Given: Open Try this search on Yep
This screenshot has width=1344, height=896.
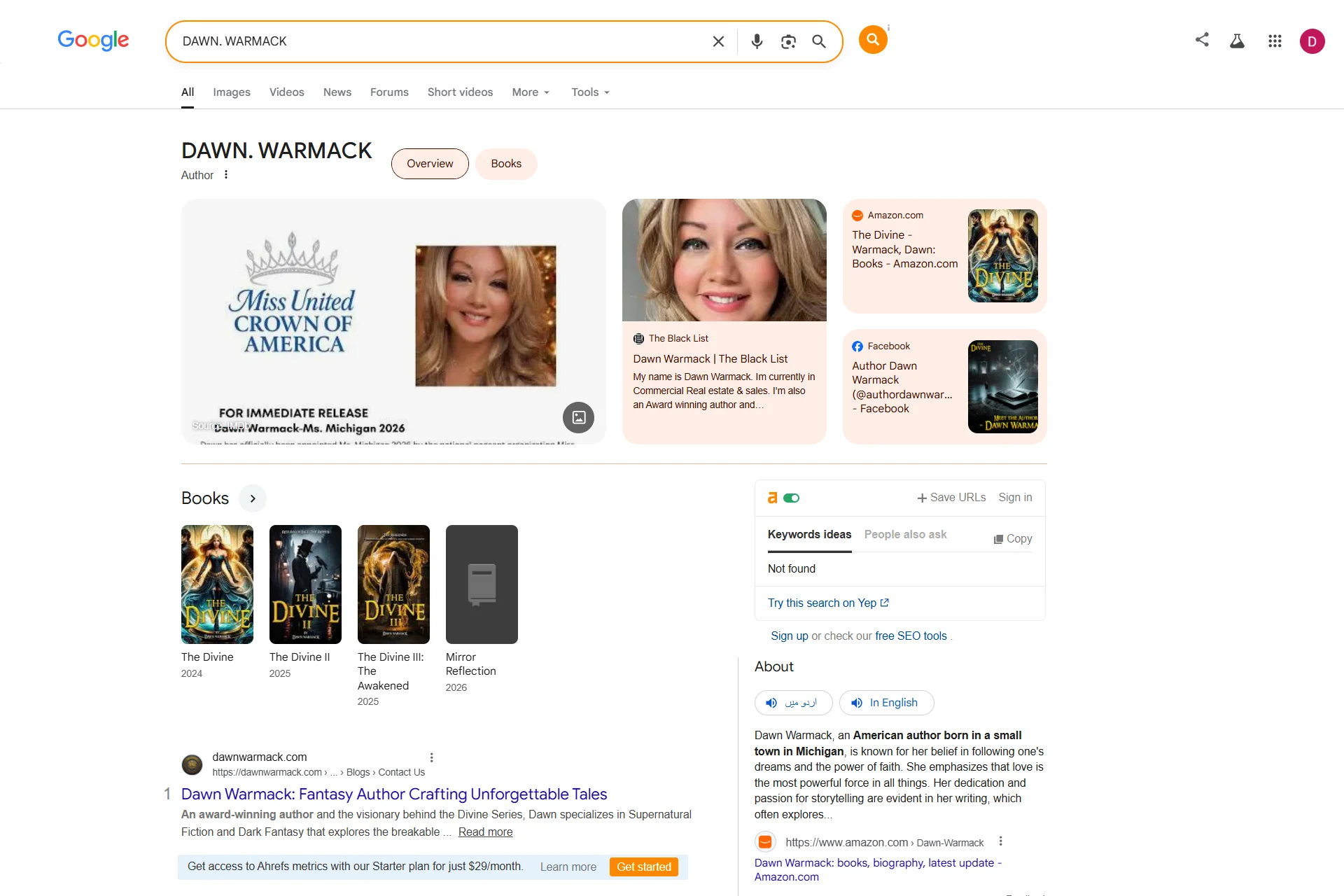Looking at the screenshot, I should [828, 603].
